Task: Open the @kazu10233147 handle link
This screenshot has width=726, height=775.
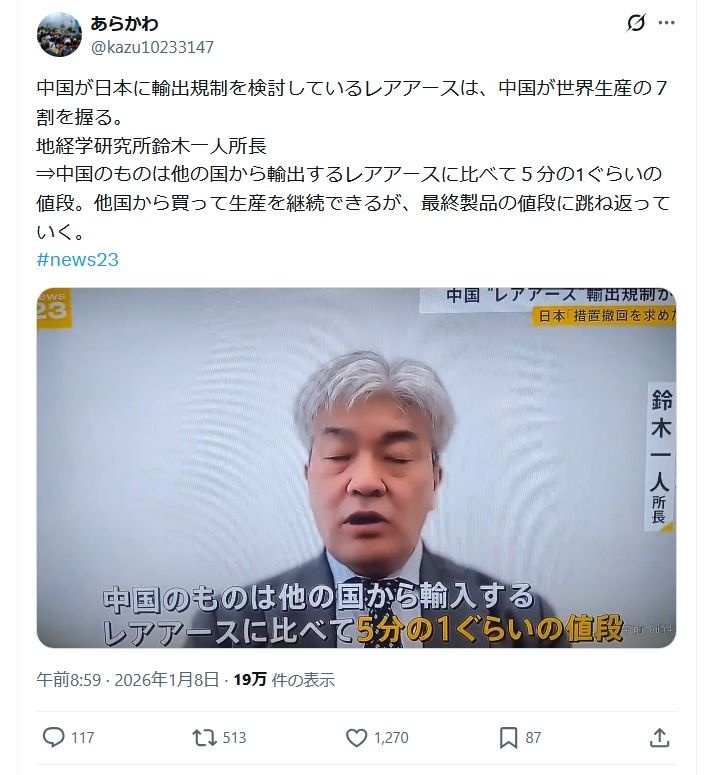Action: pos(152,47)
